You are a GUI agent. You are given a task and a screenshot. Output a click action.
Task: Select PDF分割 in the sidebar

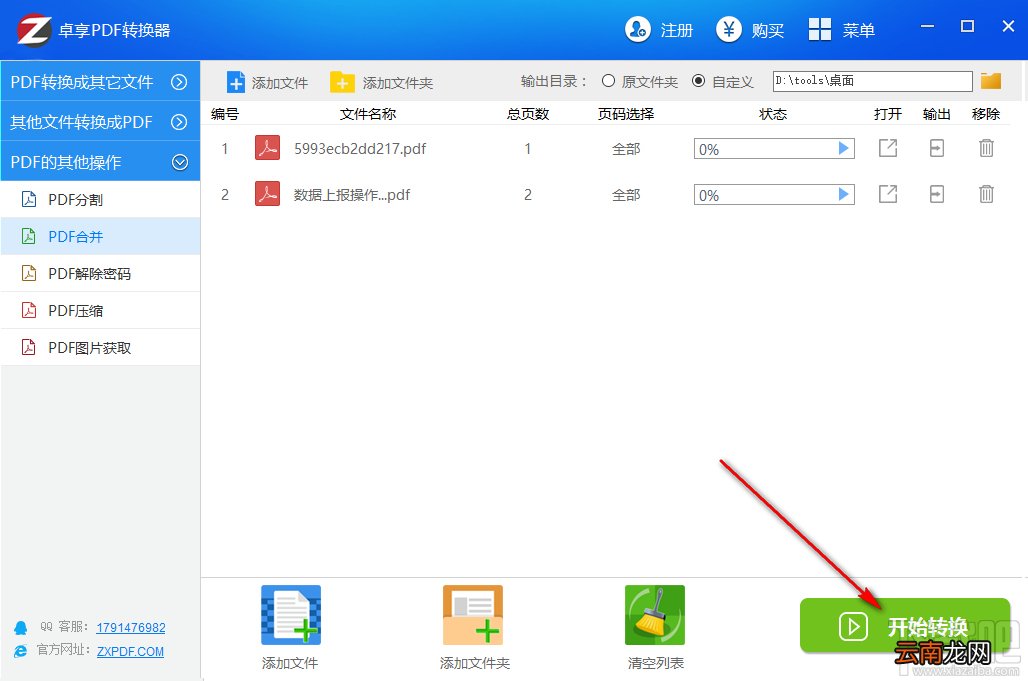pos(100,200)
